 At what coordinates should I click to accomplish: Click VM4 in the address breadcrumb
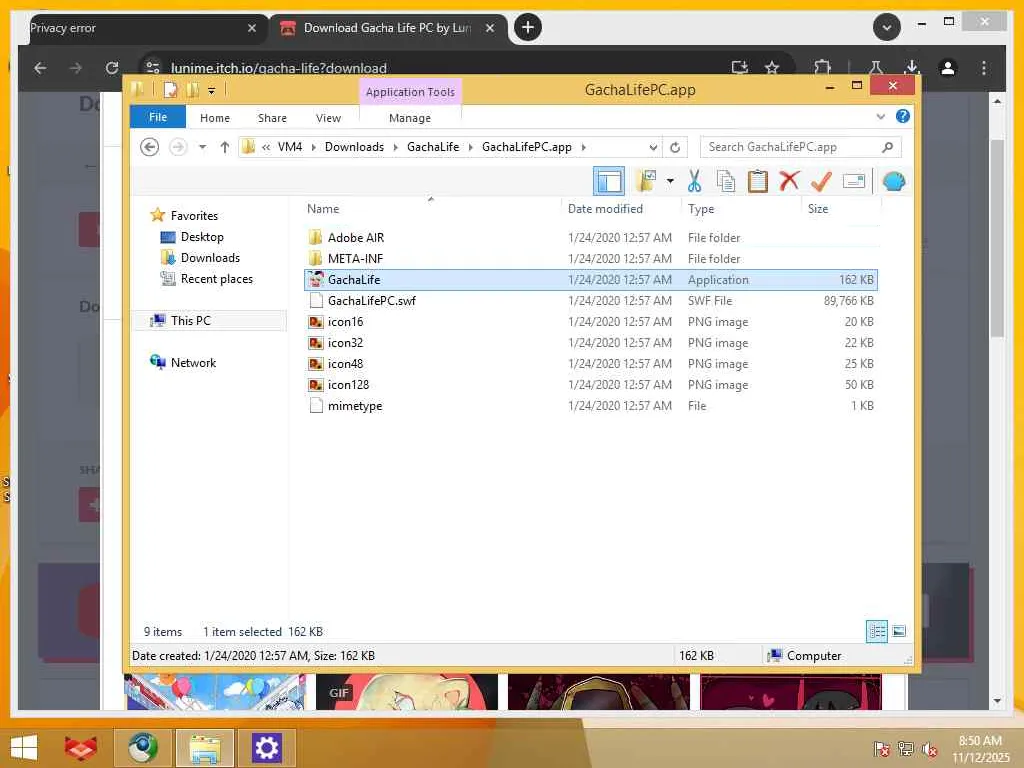[x=289, y=147]
